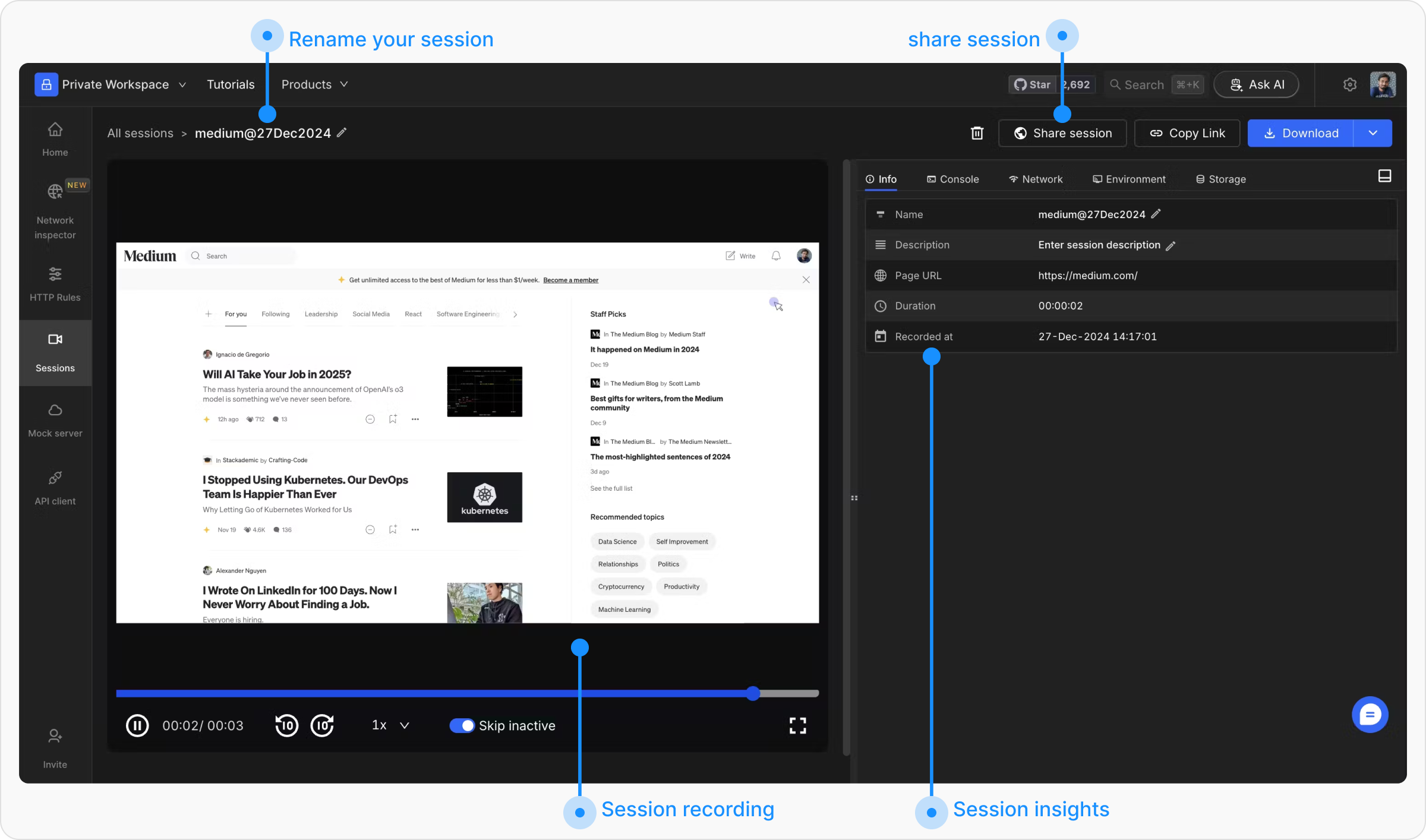Rewind the recording by 10 seconds

(x=286, y=725)
